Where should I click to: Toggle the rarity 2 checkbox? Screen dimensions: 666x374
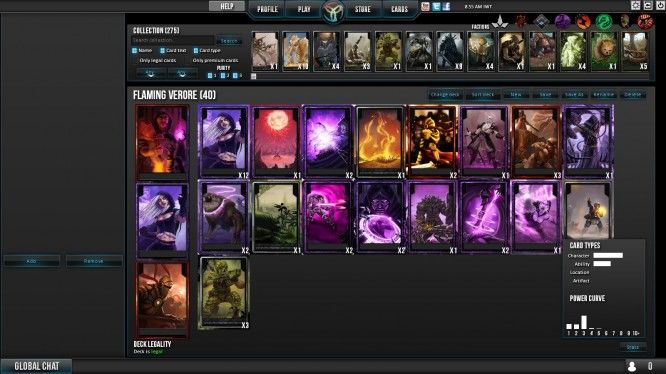click(x=223, y=76)
